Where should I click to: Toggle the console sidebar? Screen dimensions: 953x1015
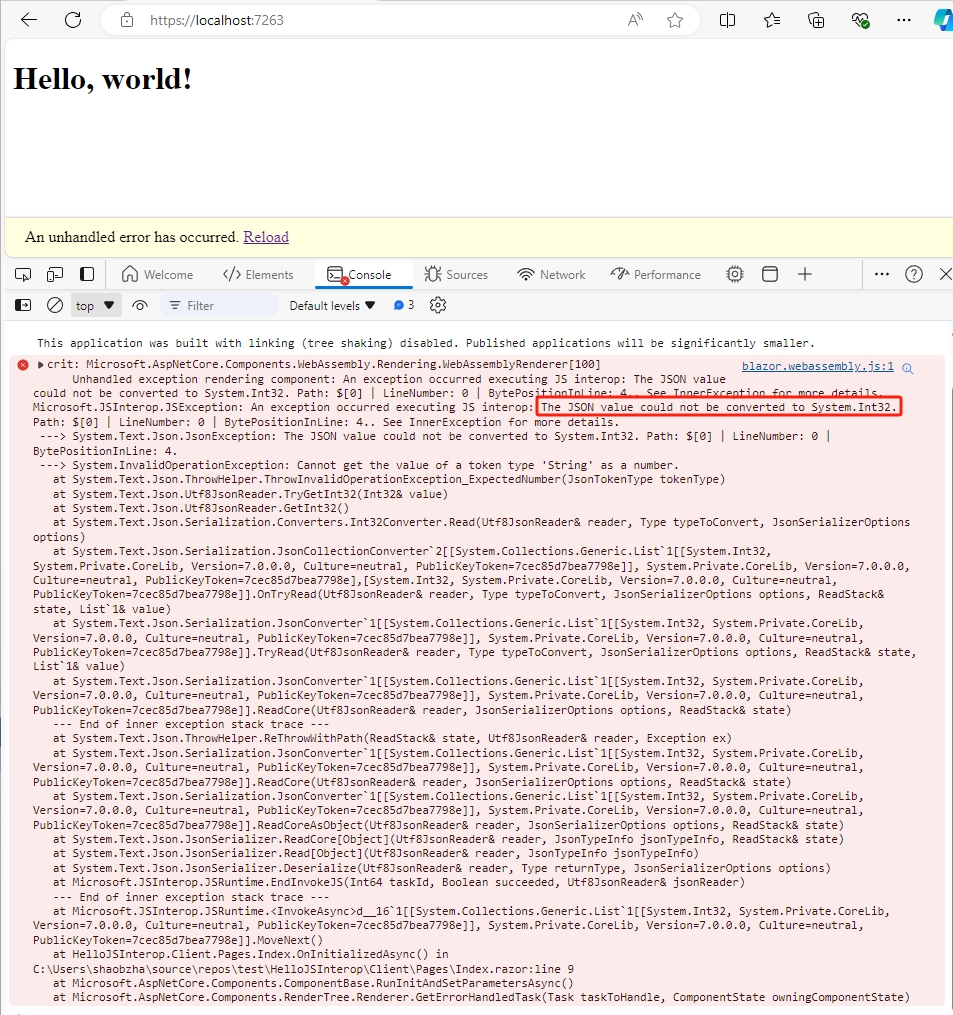pos(23,305)
